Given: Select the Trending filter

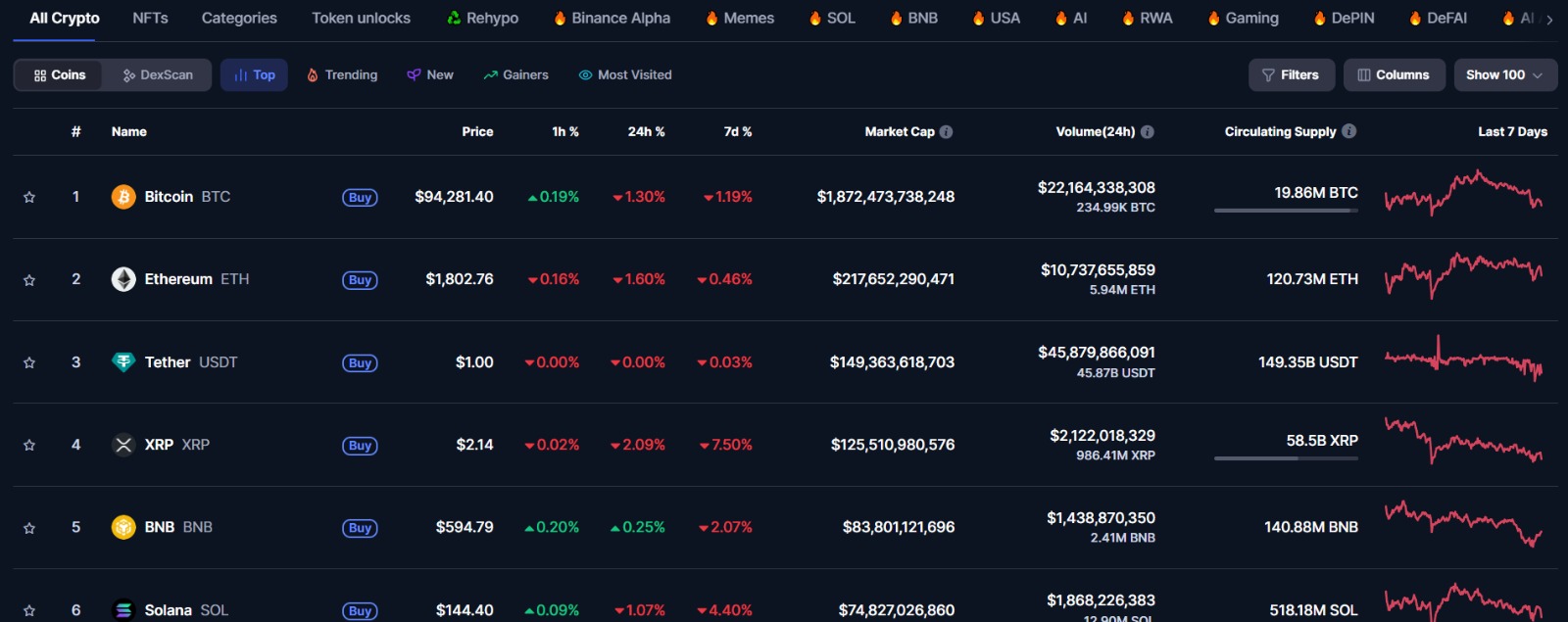Looking at the screenshot, I should pos(342,74).
